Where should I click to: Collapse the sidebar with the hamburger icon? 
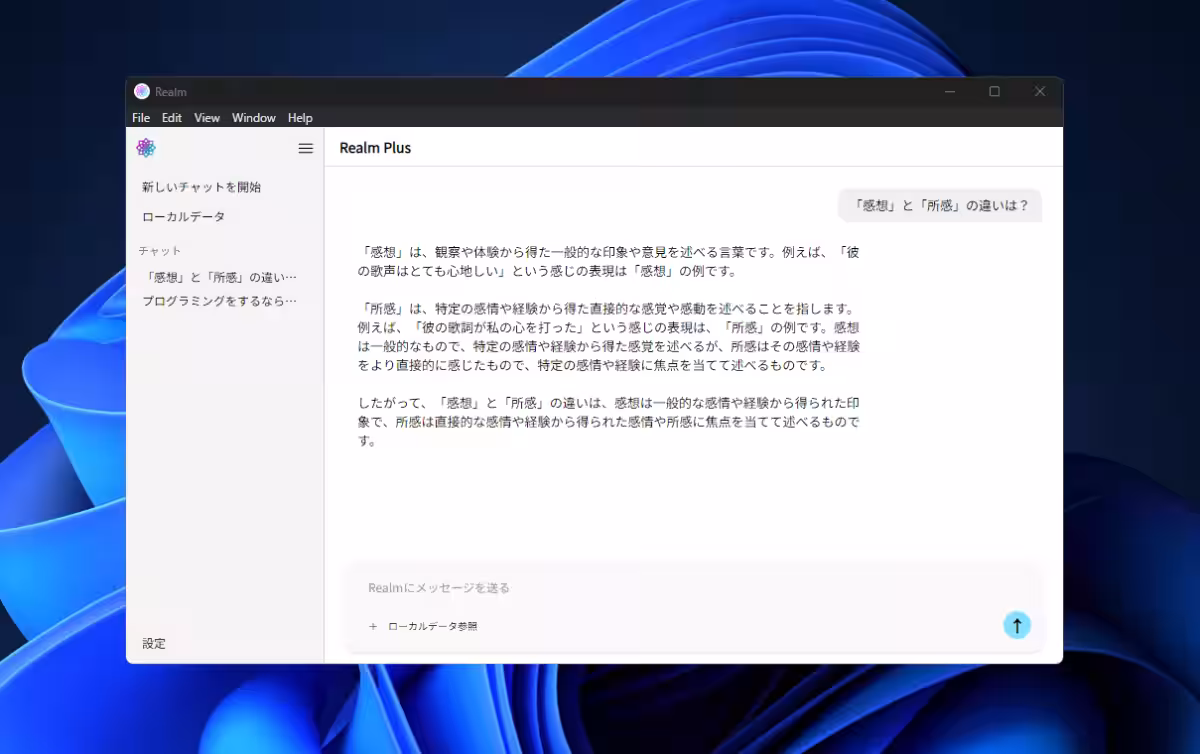[x=306, y=148]
